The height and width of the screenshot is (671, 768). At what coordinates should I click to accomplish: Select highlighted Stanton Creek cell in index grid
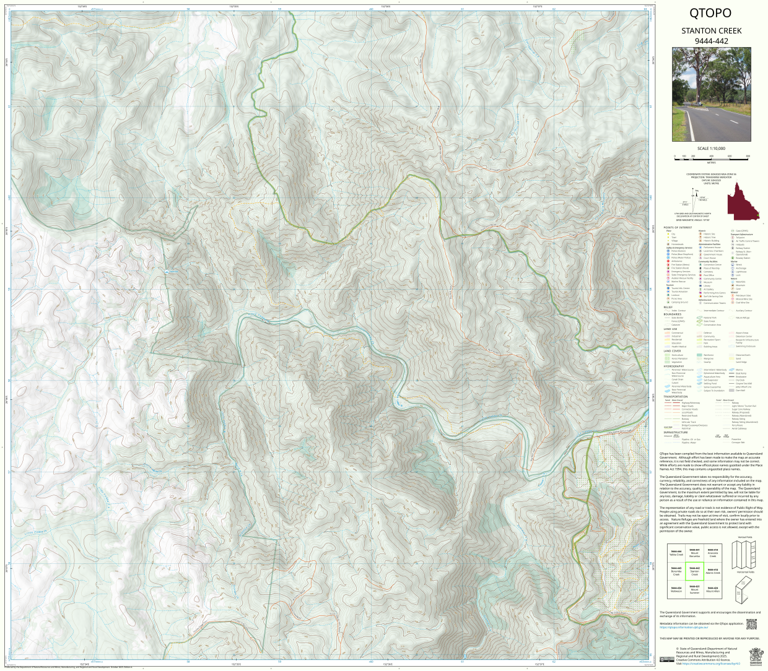[694, 571]
